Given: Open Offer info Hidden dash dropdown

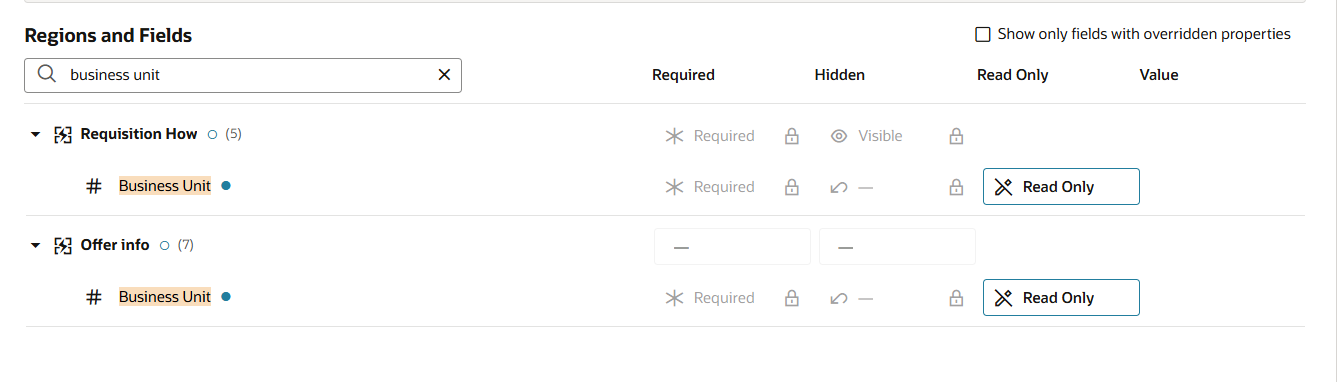Looking at the screenshot, I should click(897, 247).
